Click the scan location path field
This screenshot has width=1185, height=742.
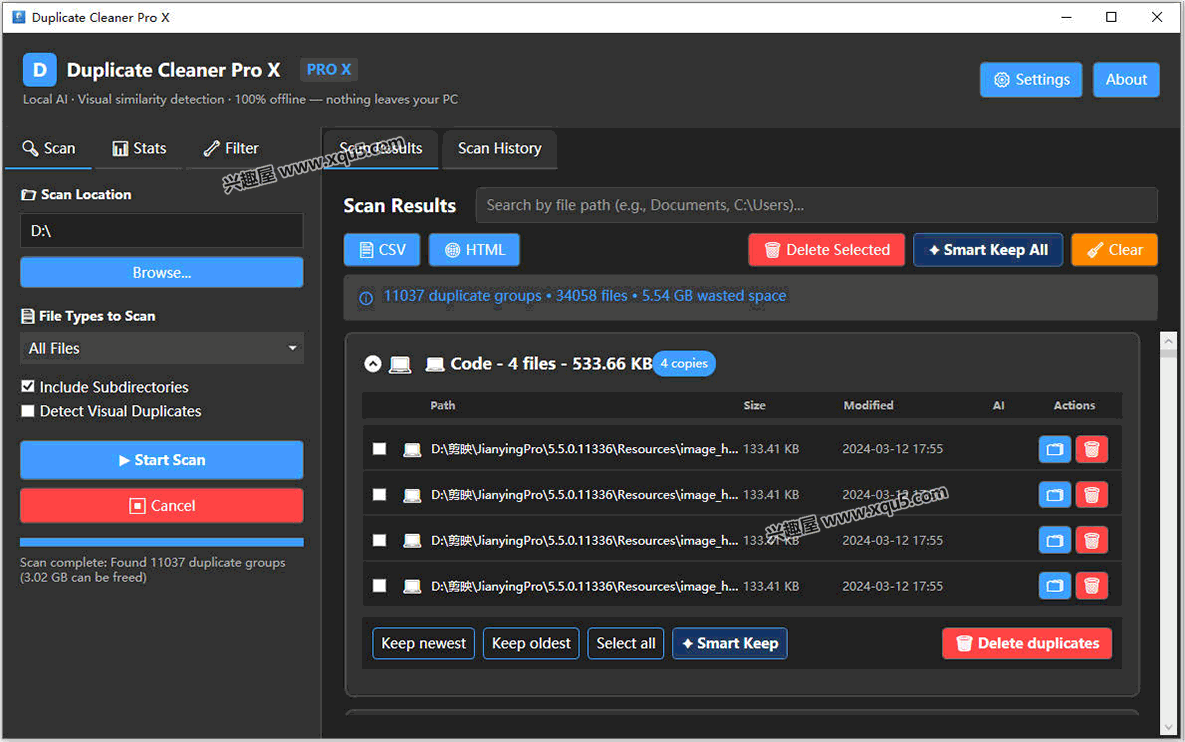click(x=162, y=230)
